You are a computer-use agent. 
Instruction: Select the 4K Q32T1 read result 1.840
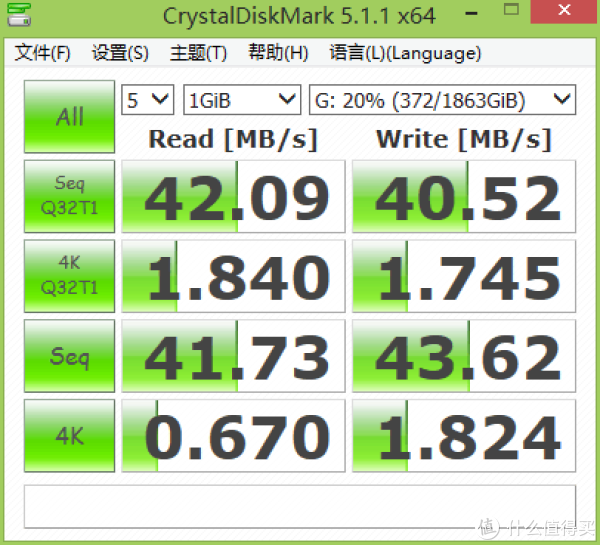[x=233, y=276]
